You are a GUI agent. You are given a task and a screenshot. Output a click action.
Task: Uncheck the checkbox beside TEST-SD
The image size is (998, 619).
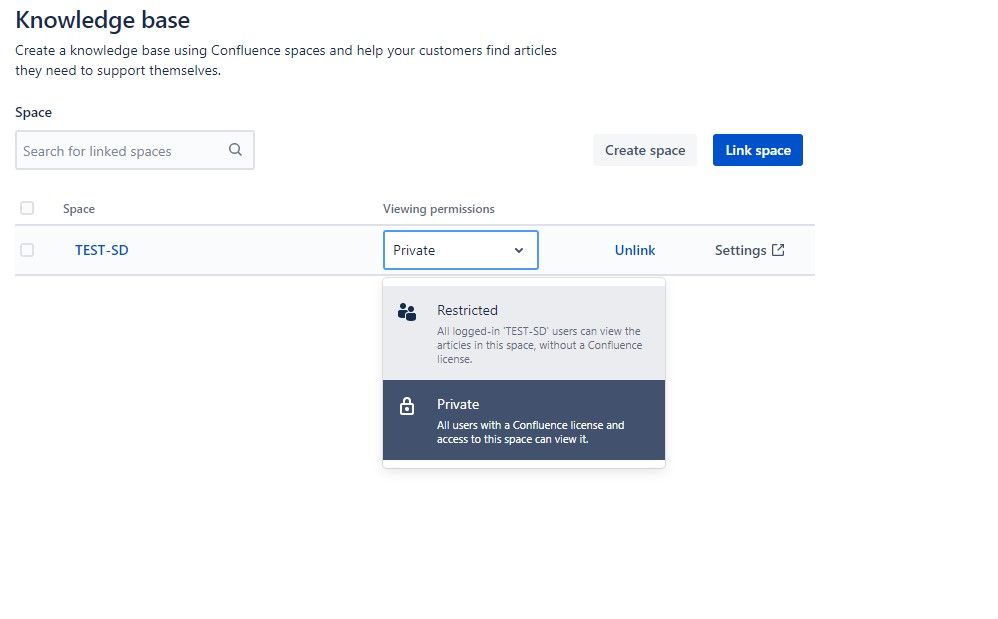coord(27,249)
